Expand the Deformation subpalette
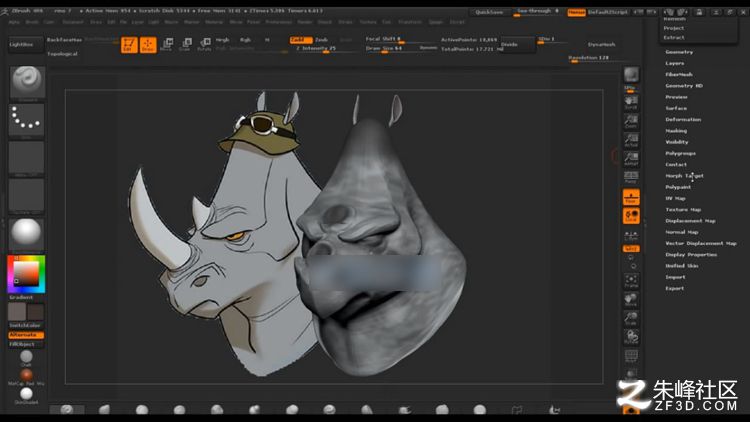750x422 pixels. click(683, 120)
